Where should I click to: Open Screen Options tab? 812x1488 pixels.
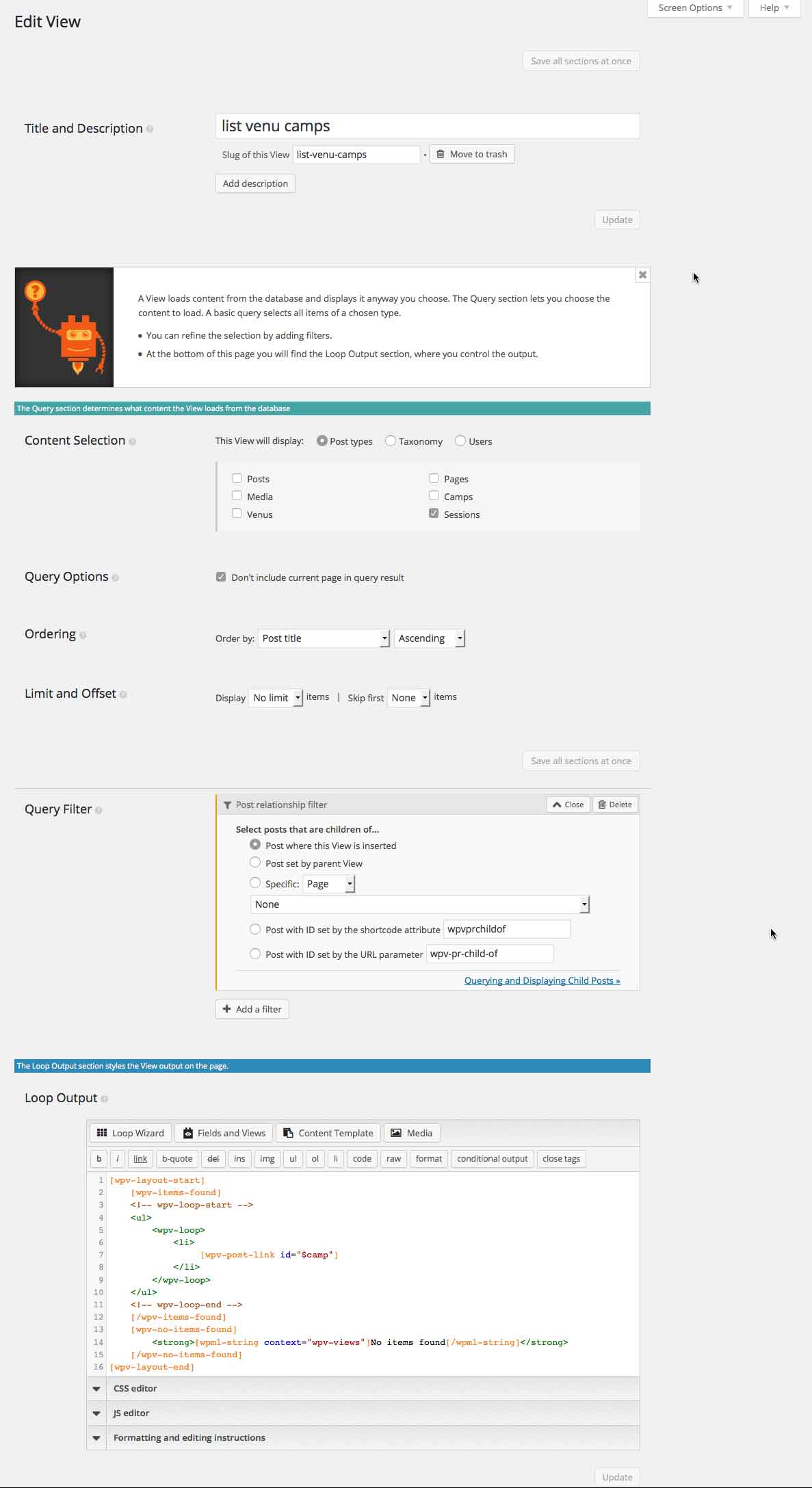695,8
